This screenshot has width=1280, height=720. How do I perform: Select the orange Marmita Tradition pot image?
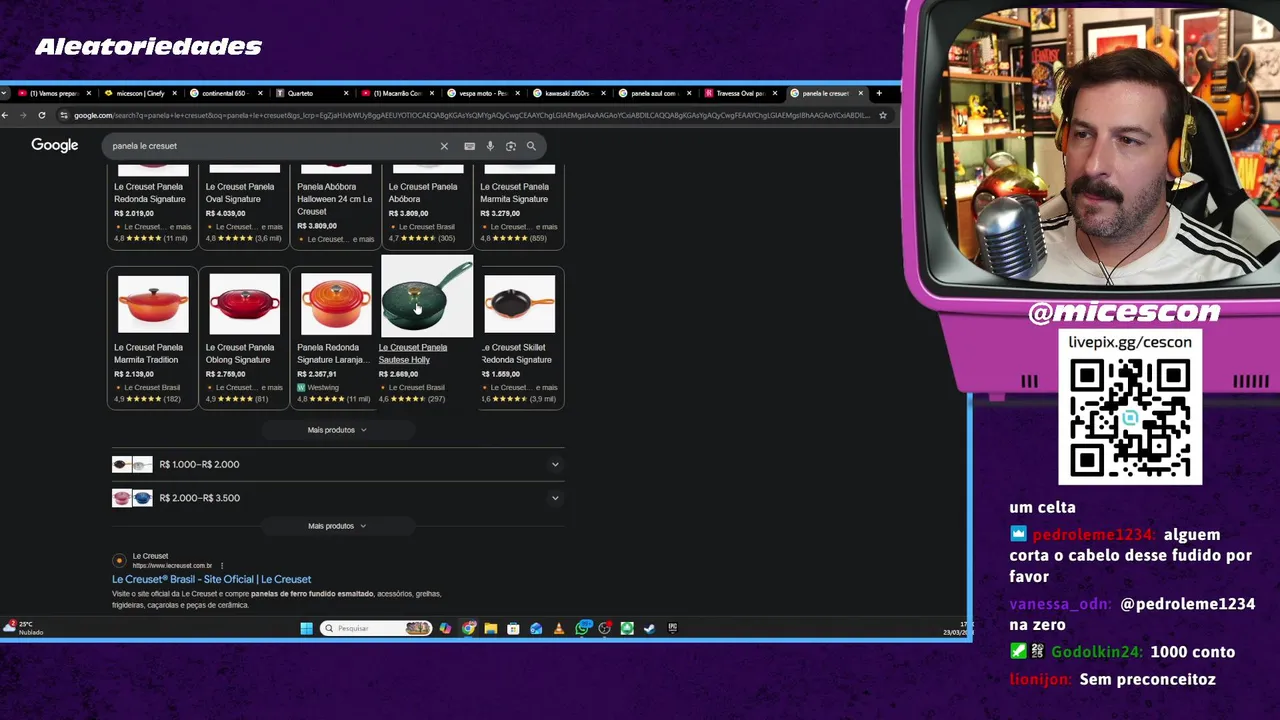pyautogui.click(x=153, y=304)
